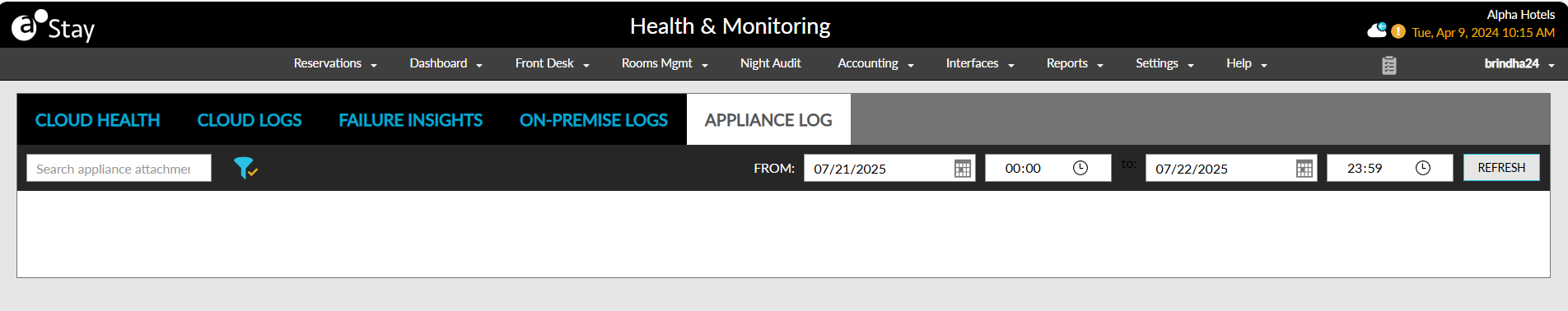1568x311 pixels.
Task: Focus the Search appliance attachment field
Action: click(x=119, y=168)
